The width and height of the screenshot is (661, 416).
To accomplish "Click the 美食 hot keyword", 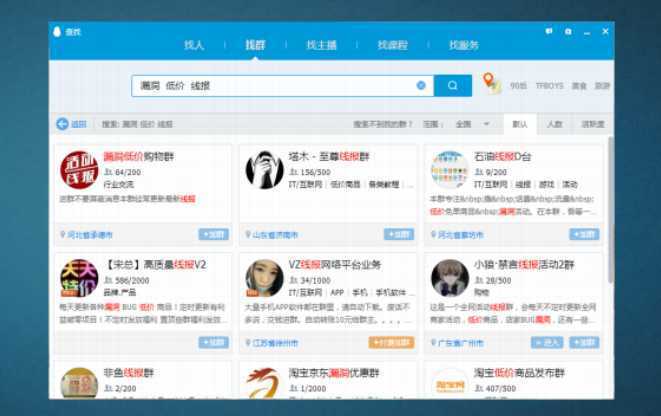I will [579, 86].
